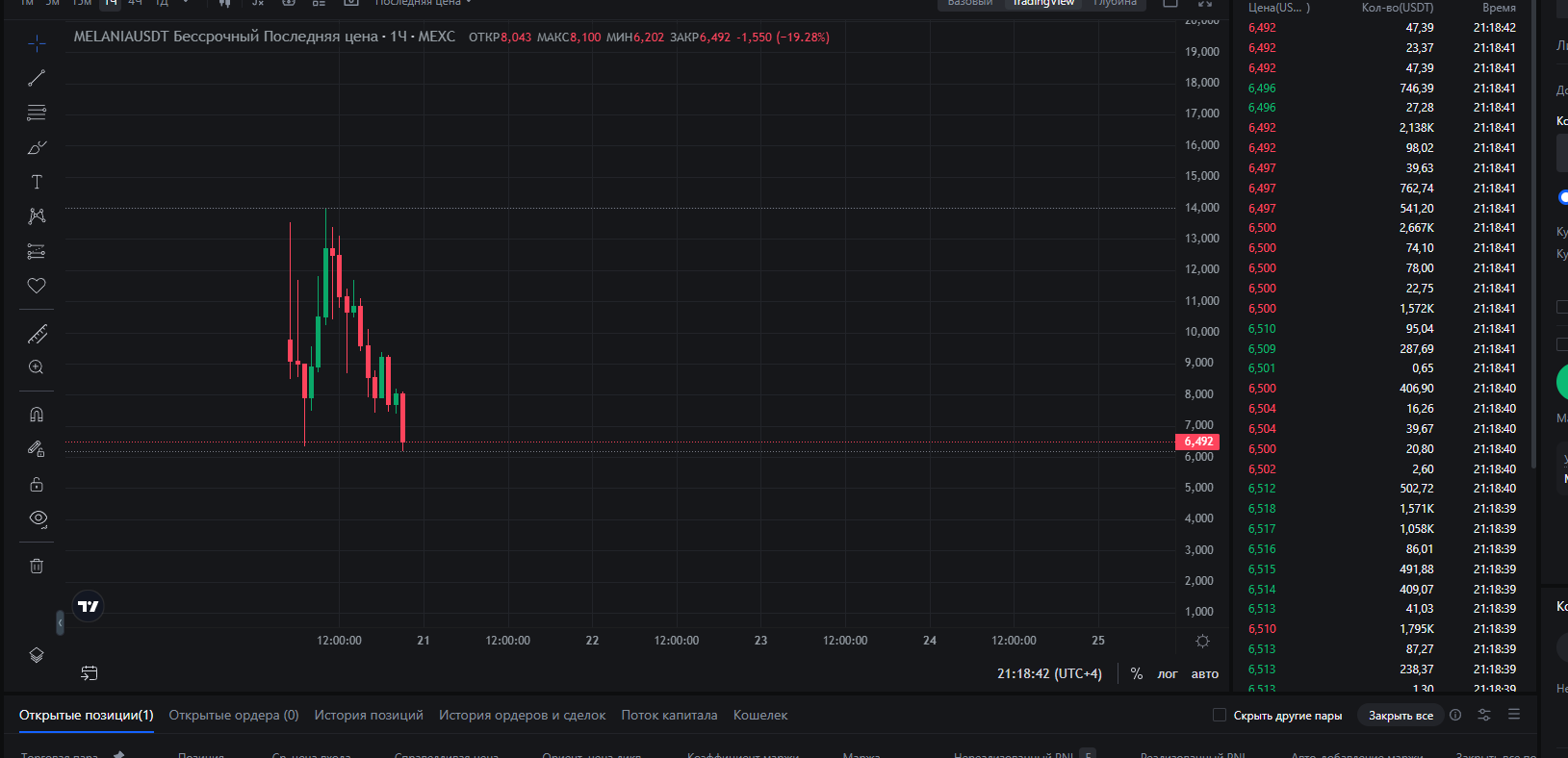Click the Закрыть все button
The width and height of the screenshot is (1568, 758).
1401,716
